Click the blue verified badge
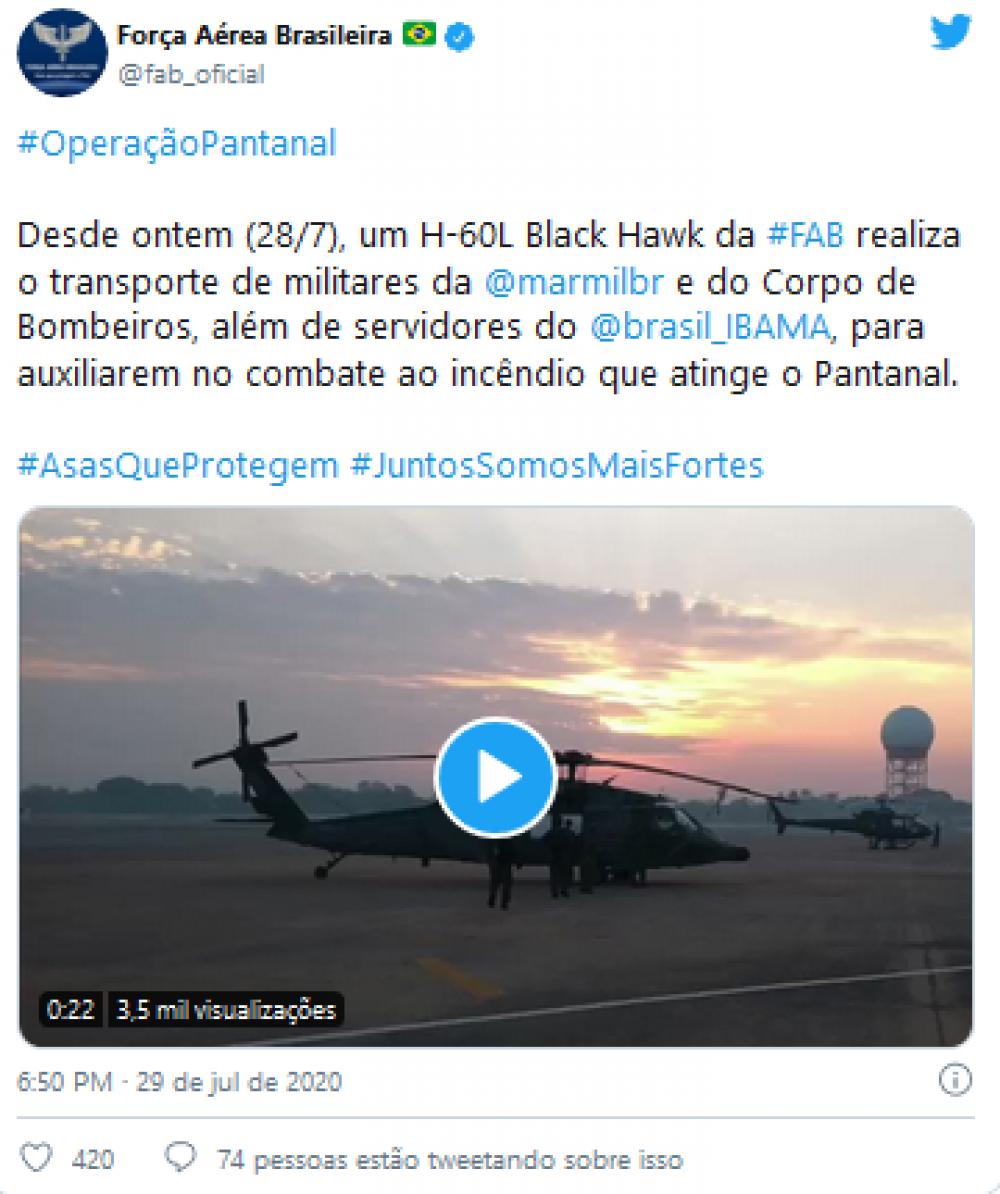The width and height of the screenshot is (1000, 1194). 458,37
